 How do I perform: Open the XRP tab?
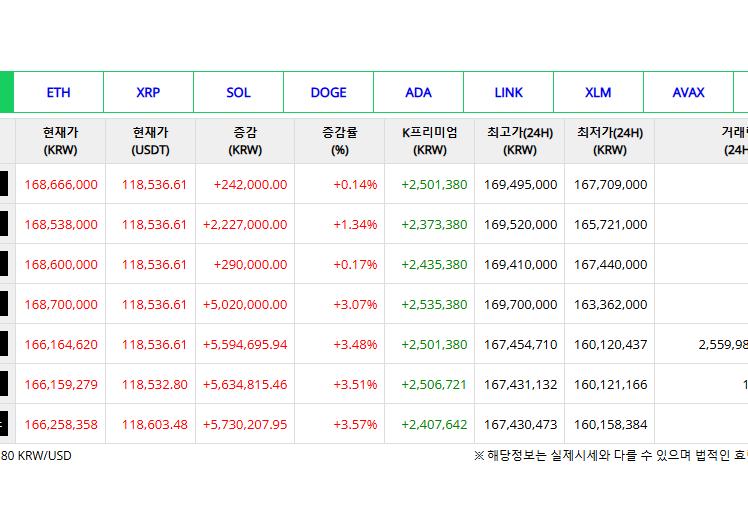tap(148, 92)
